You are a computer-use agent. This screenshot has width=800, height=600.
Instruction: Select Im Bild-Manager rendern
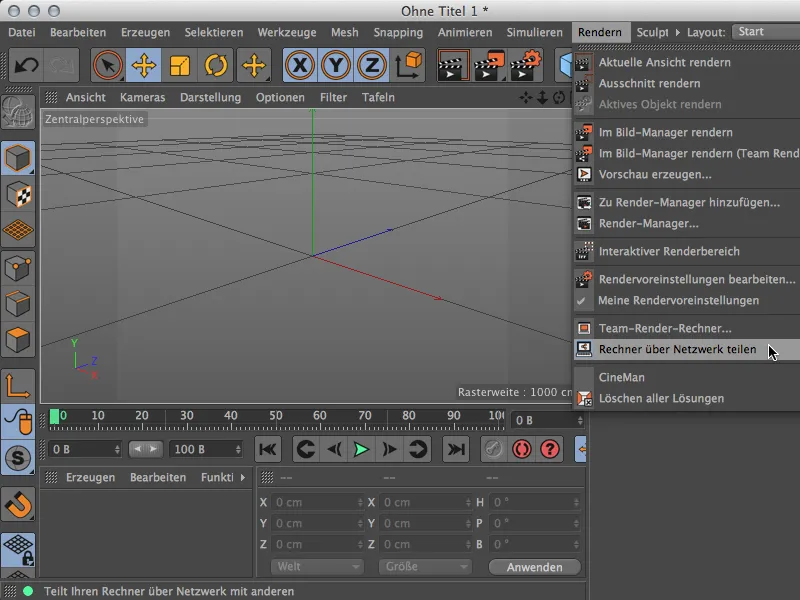(x=687, y=132)
